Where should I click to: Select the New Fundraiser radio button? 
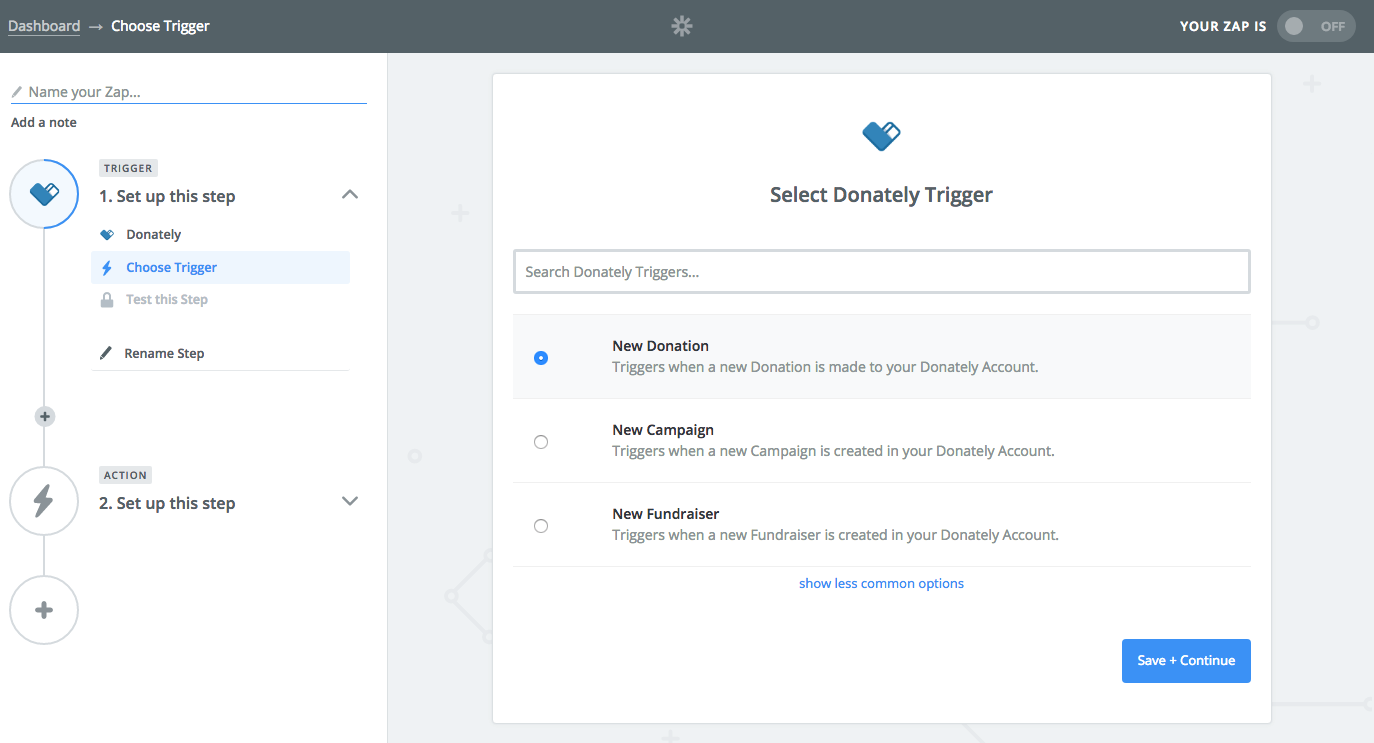coord(541,525)
